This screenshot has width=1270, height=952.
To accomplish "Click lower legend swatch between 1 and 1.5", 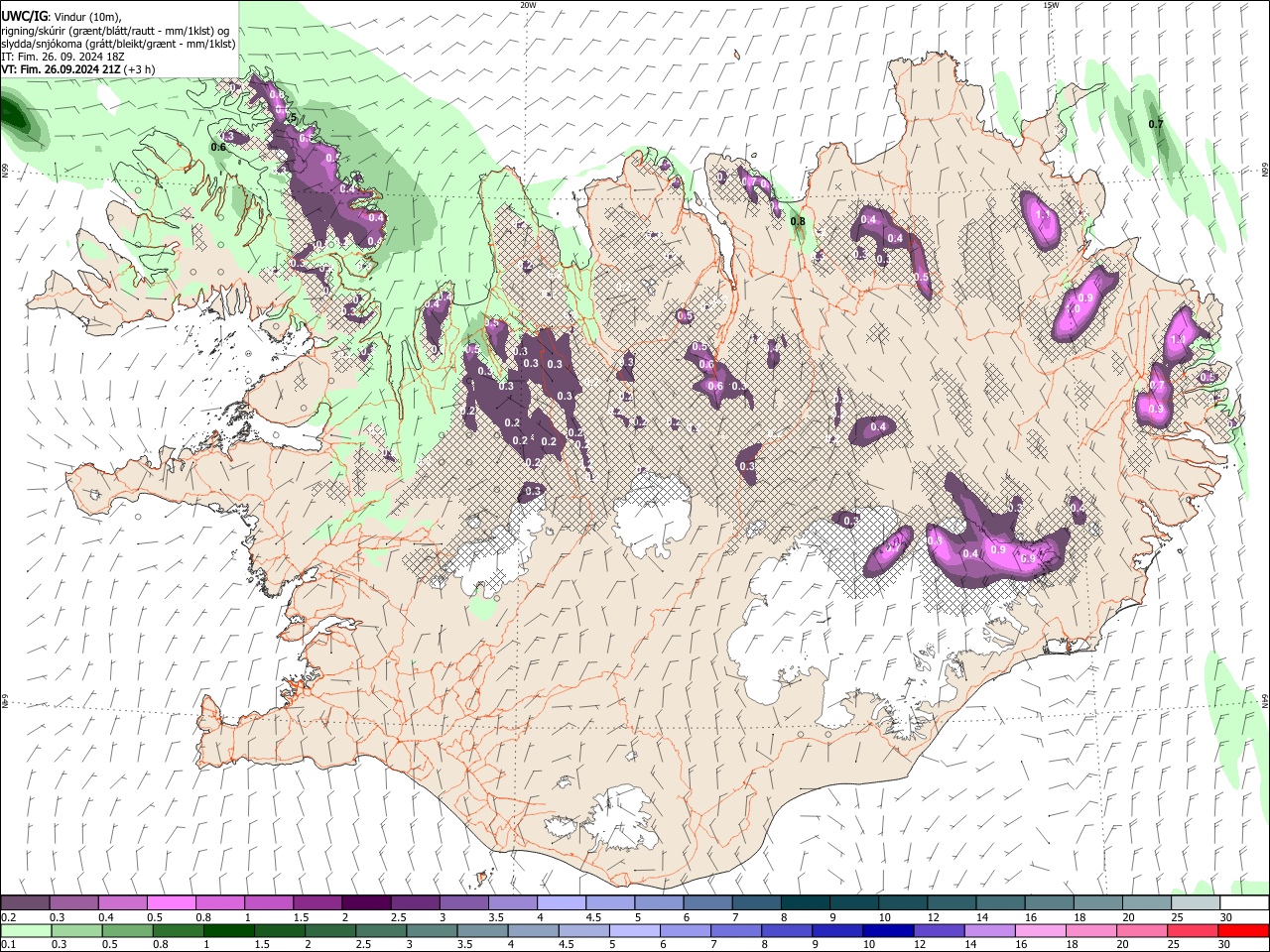I will (228, 930).
